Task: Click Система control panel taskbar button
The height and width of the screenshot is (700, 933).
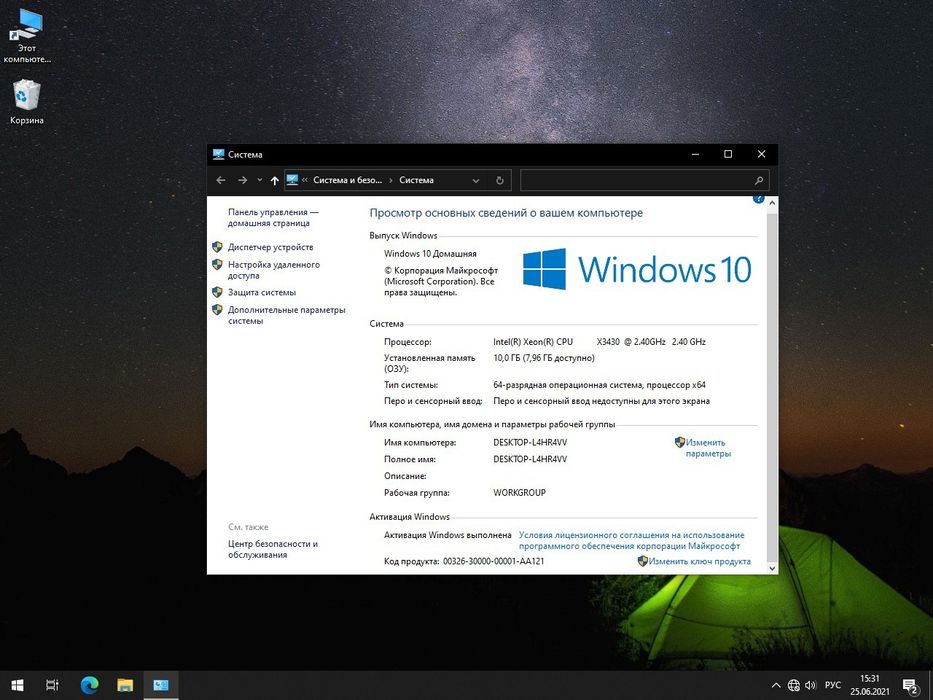Action: pyautogui.click(x=161, y=685)
